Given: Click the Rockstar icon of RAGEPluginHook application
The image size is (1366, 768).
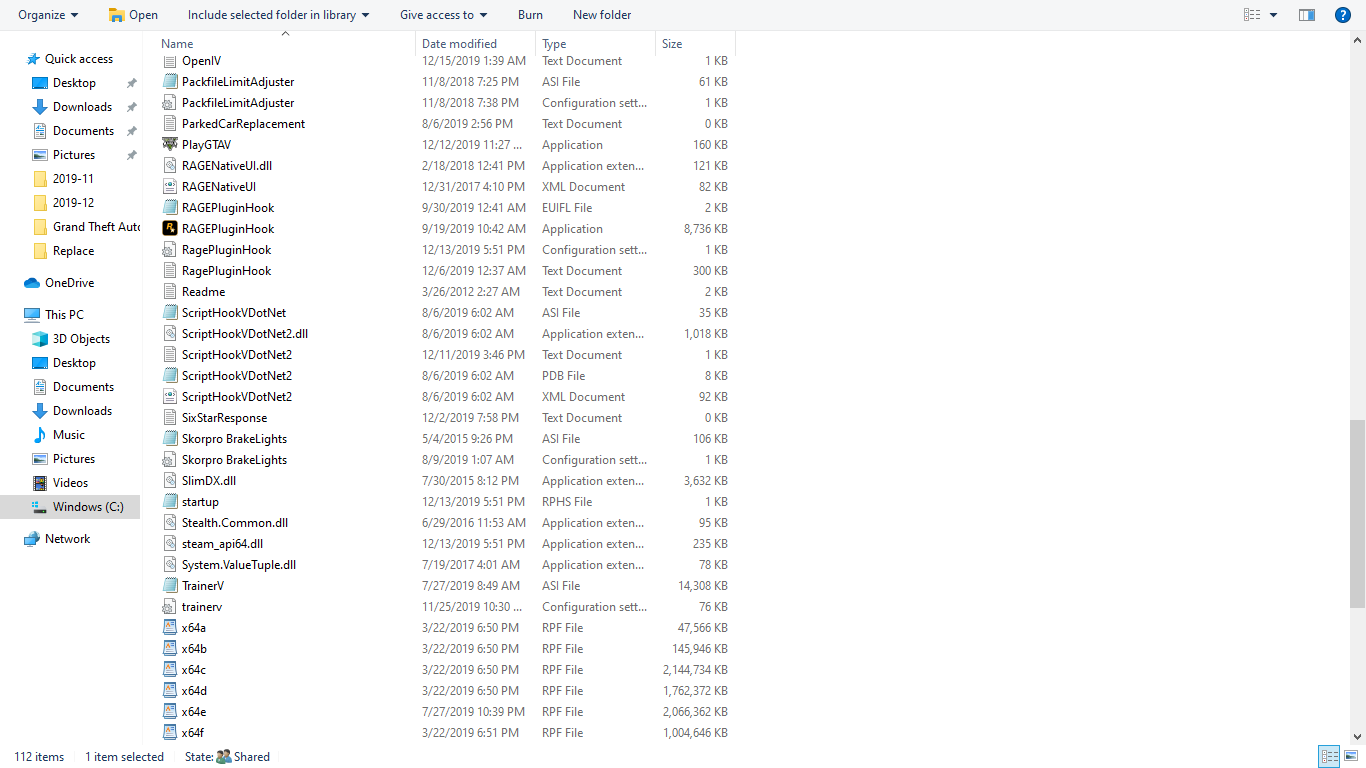Looking at the screenshot, I should coord(170,229).
